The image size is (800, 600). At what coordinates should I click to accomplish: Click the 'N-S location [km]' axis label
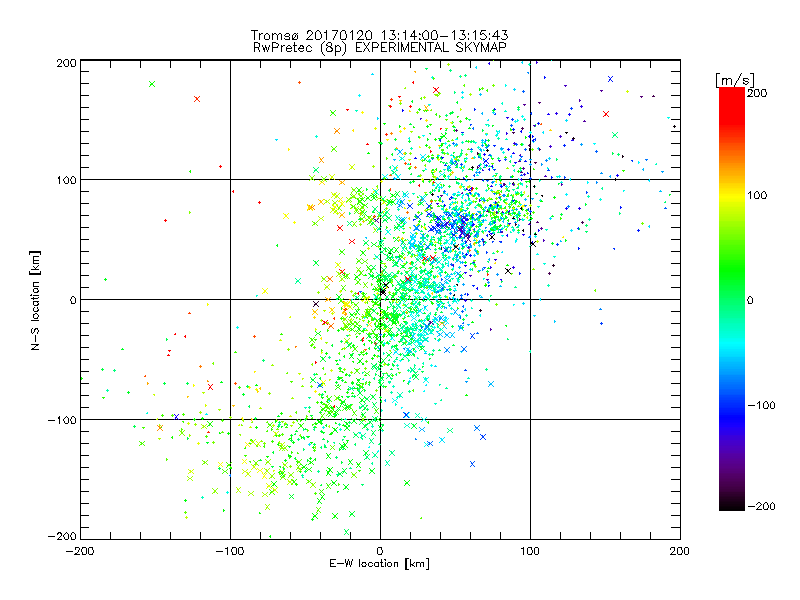click(x=35, y=300)
